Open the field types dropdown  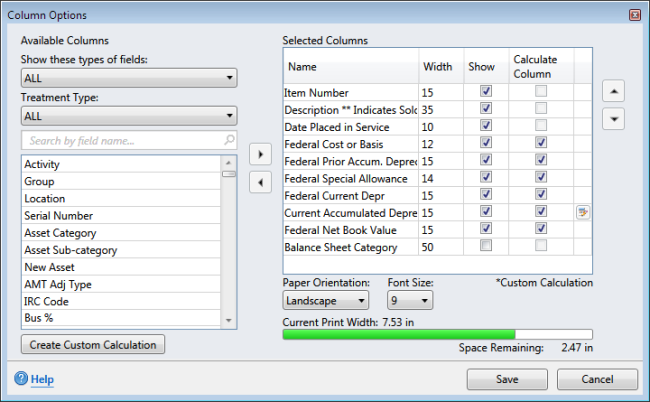coord(128,78)
